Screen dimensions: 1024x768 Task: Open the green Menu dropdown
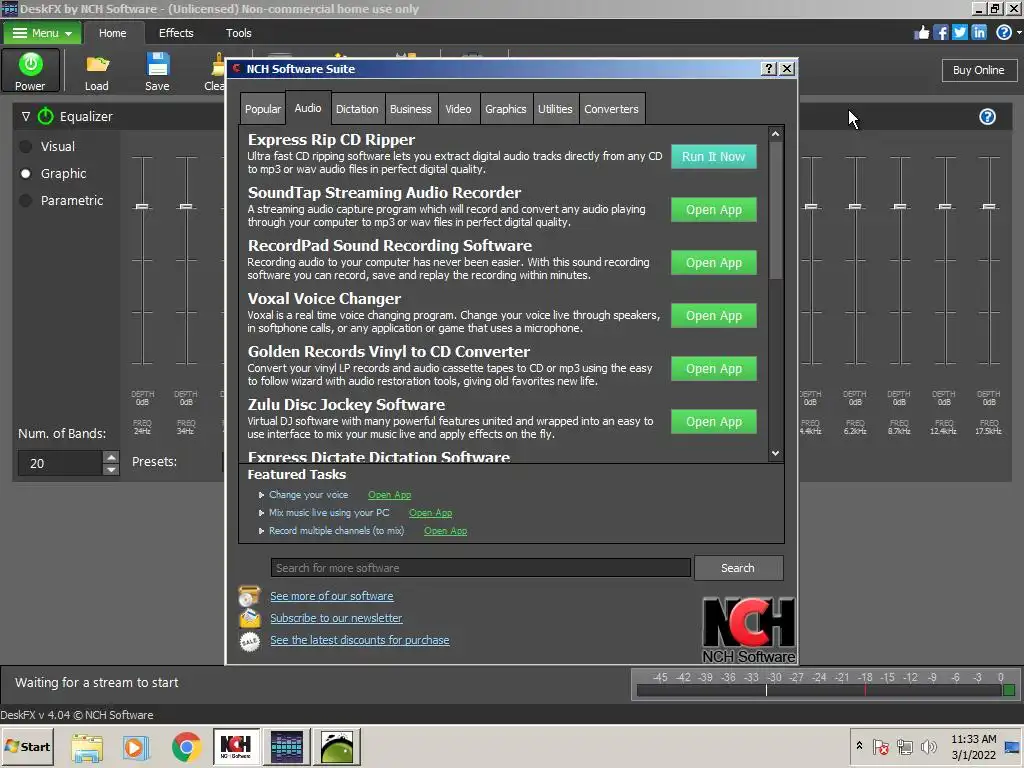[x=42, y=33]
